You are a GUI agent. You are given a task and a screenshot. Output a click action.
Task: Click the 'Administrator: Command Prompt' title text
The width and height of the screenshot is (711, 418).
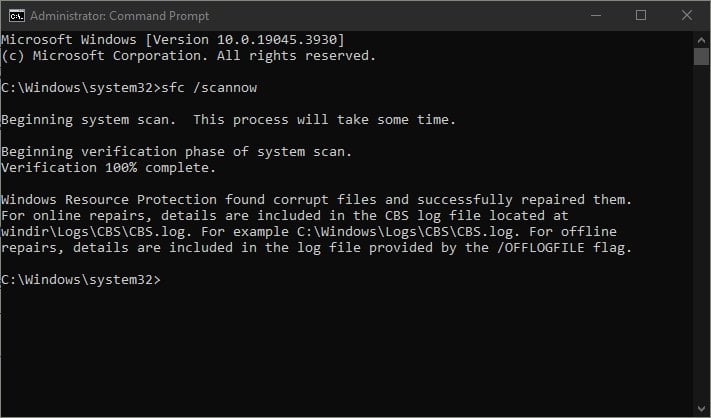(120, 16)
